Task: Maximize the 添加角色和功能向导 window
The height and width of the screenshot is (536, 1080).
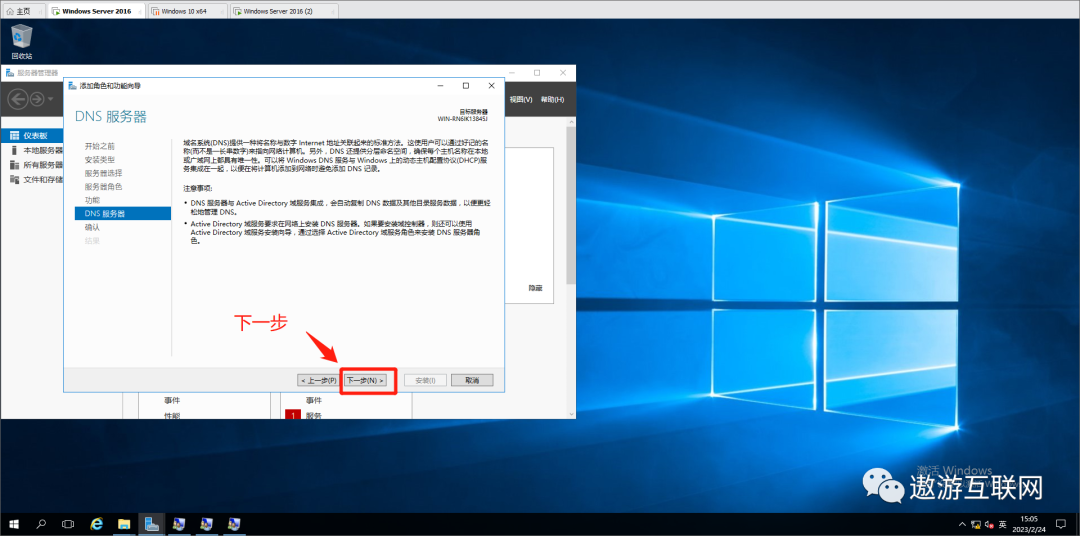Action: pyautogui.click(x=466, y=85)
